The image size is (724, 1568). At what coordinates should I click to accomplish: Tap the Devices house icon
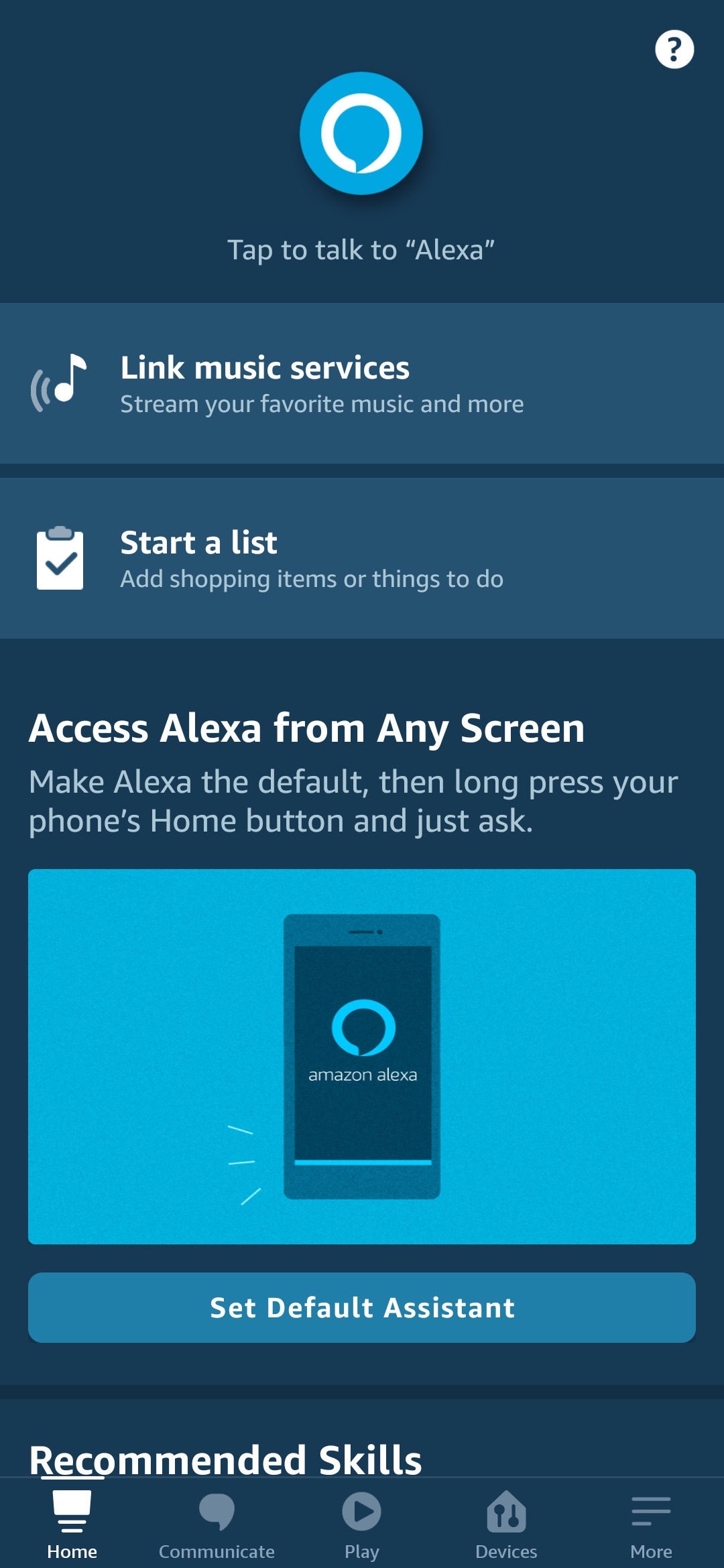coord(506,1511)
